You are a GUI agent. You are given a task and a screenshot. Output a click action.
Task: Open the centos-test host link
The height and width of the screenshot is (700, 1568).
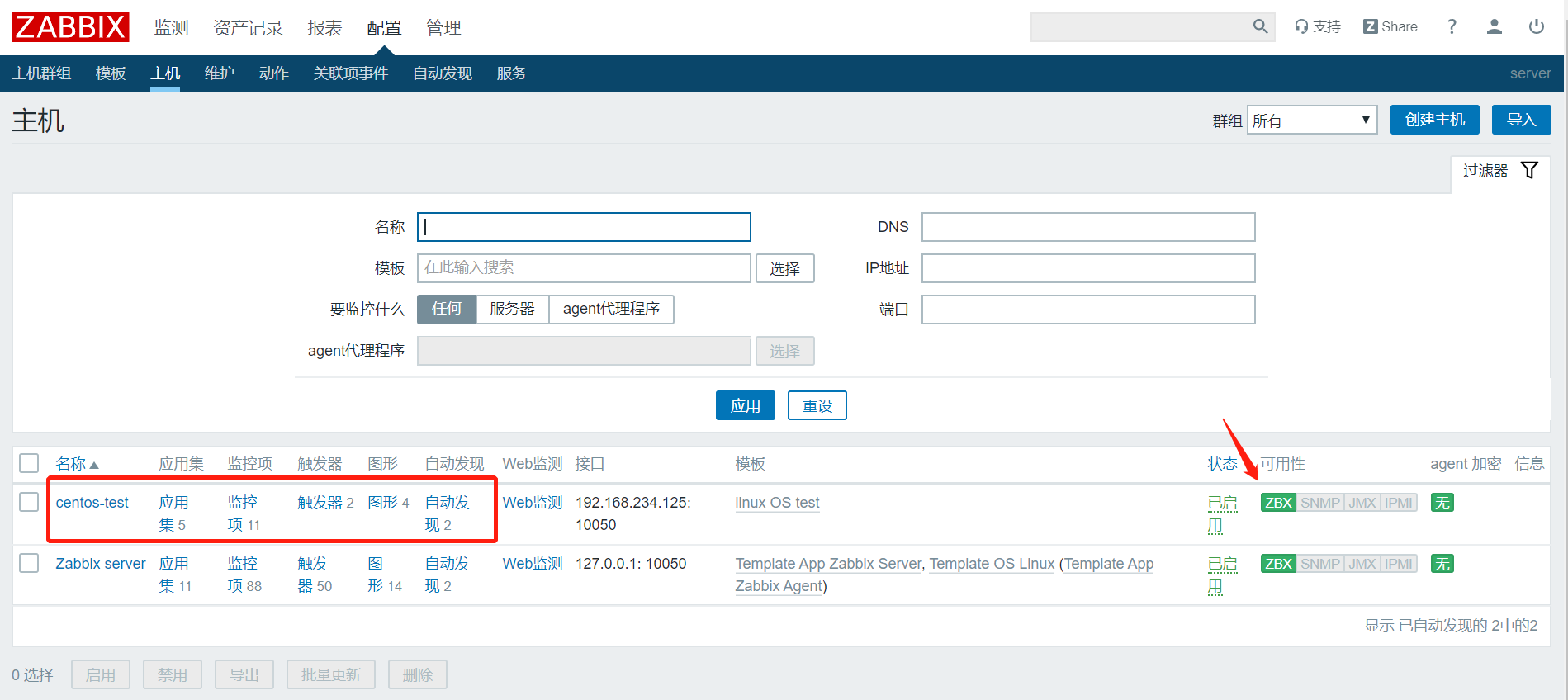92,503
